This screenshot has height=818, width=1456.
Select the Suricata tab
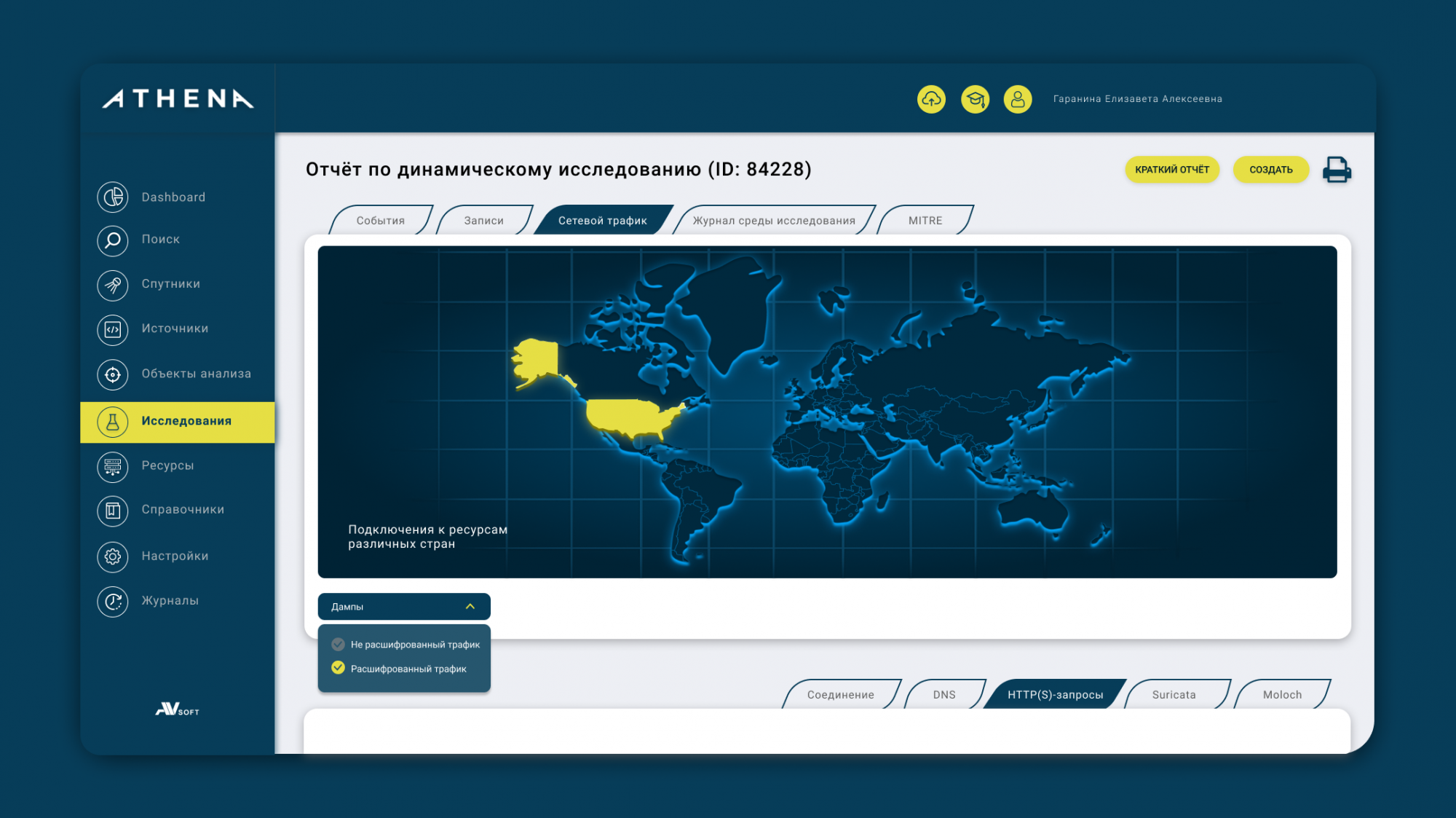pos(1174,695)
